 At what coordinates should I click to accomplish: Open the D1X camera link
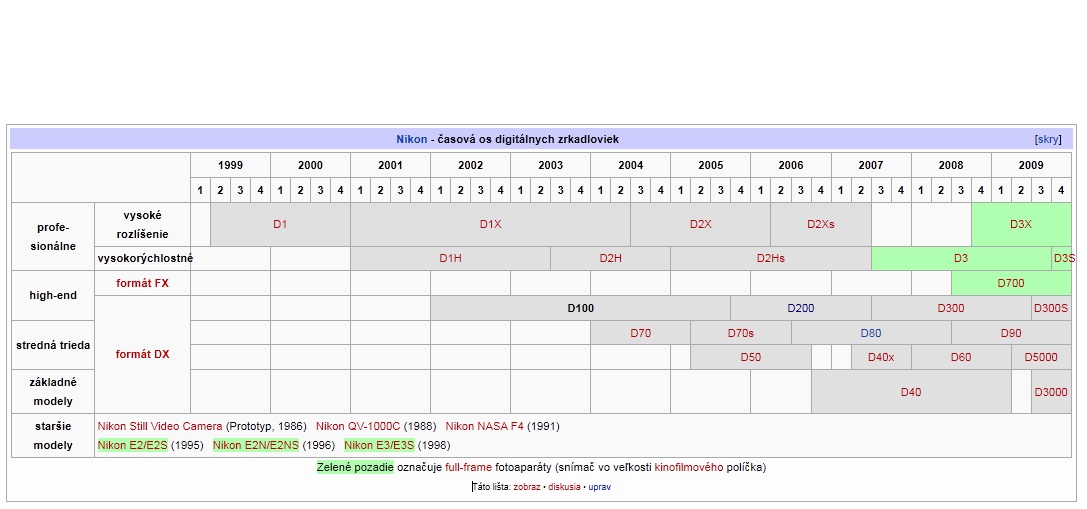click(x=490, y=225)
